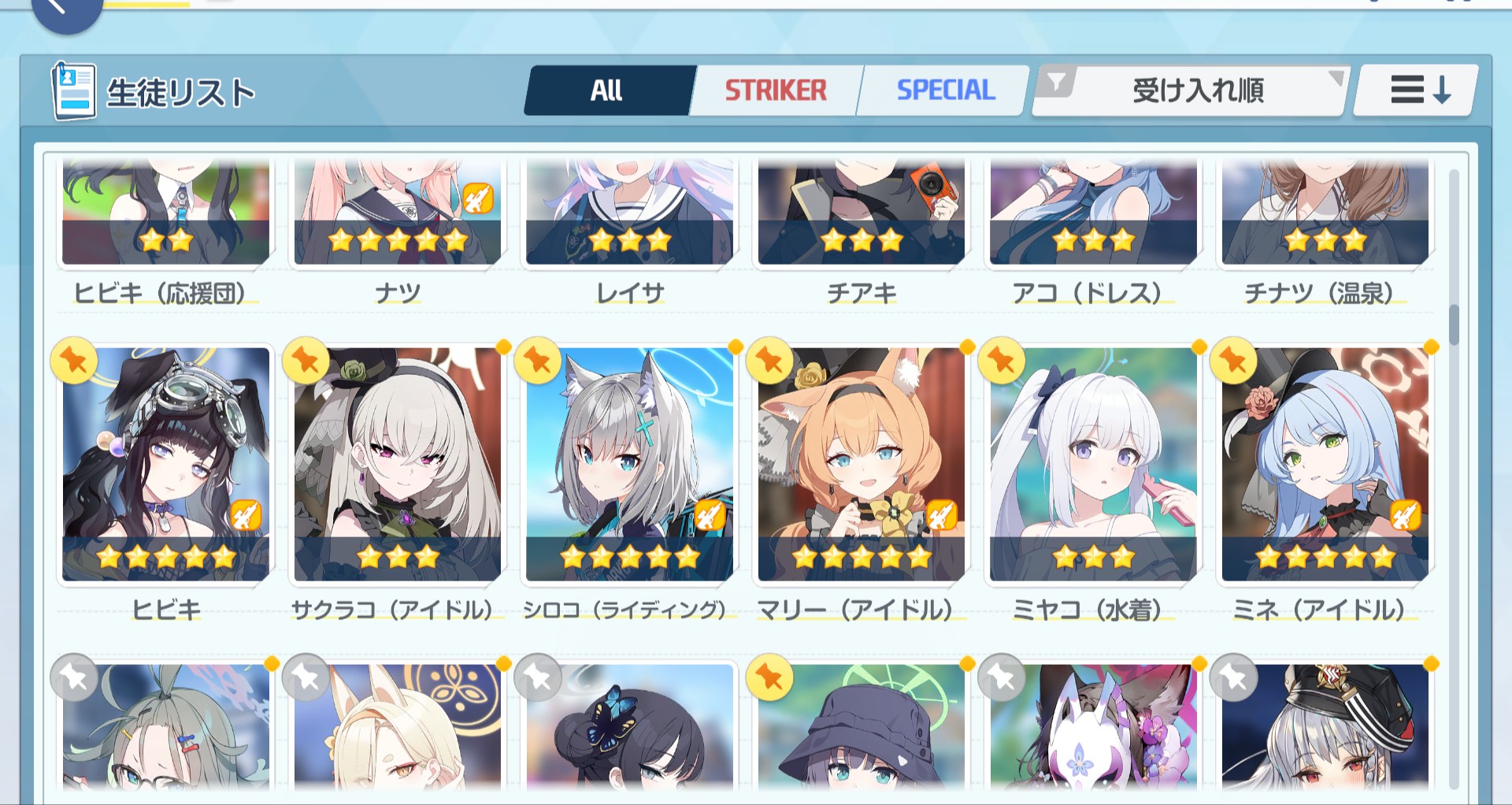Expand sort options via corner triangle
The width and height of the screenshot is (1512, 805).
coord(1336,78)
